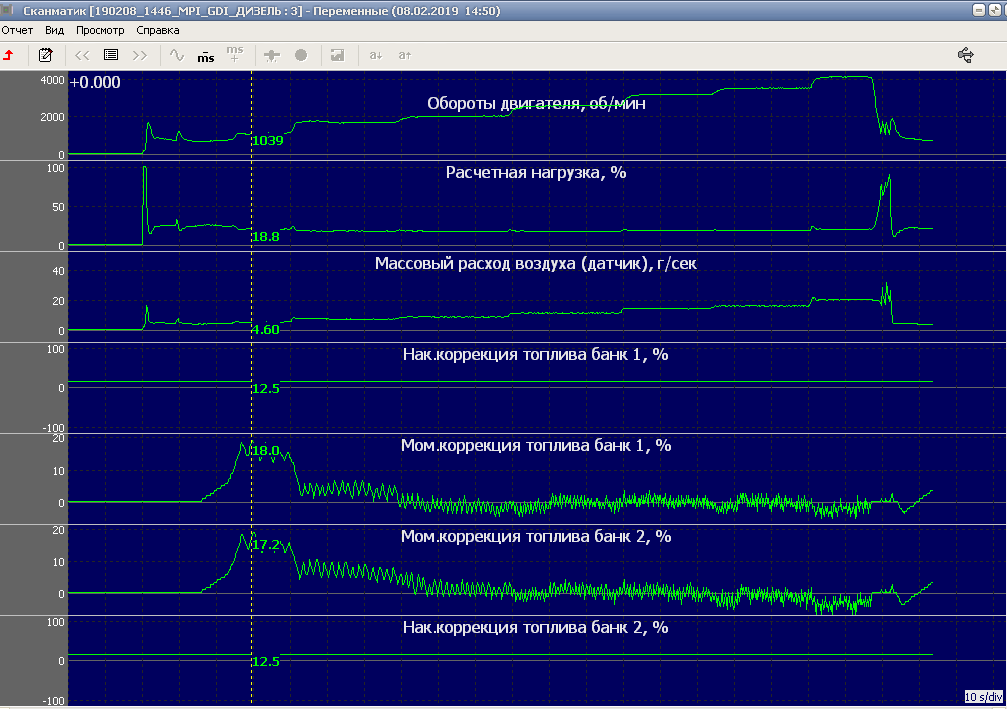Image resolution: width=1007 pixels, height=709 pixels.
Task: Click the save snapshot icon in toolbar
Action: pos(338,55)
